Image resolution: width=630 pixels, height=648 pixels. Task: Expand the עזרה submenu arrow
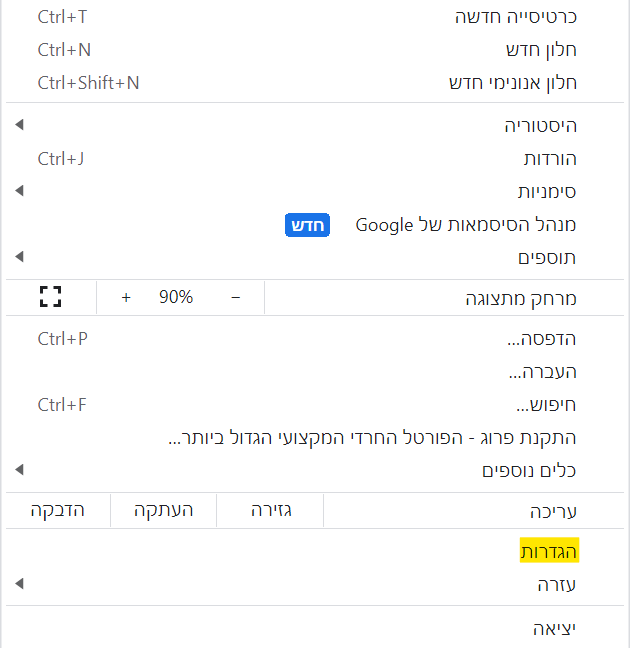click(x=19, y=584)
